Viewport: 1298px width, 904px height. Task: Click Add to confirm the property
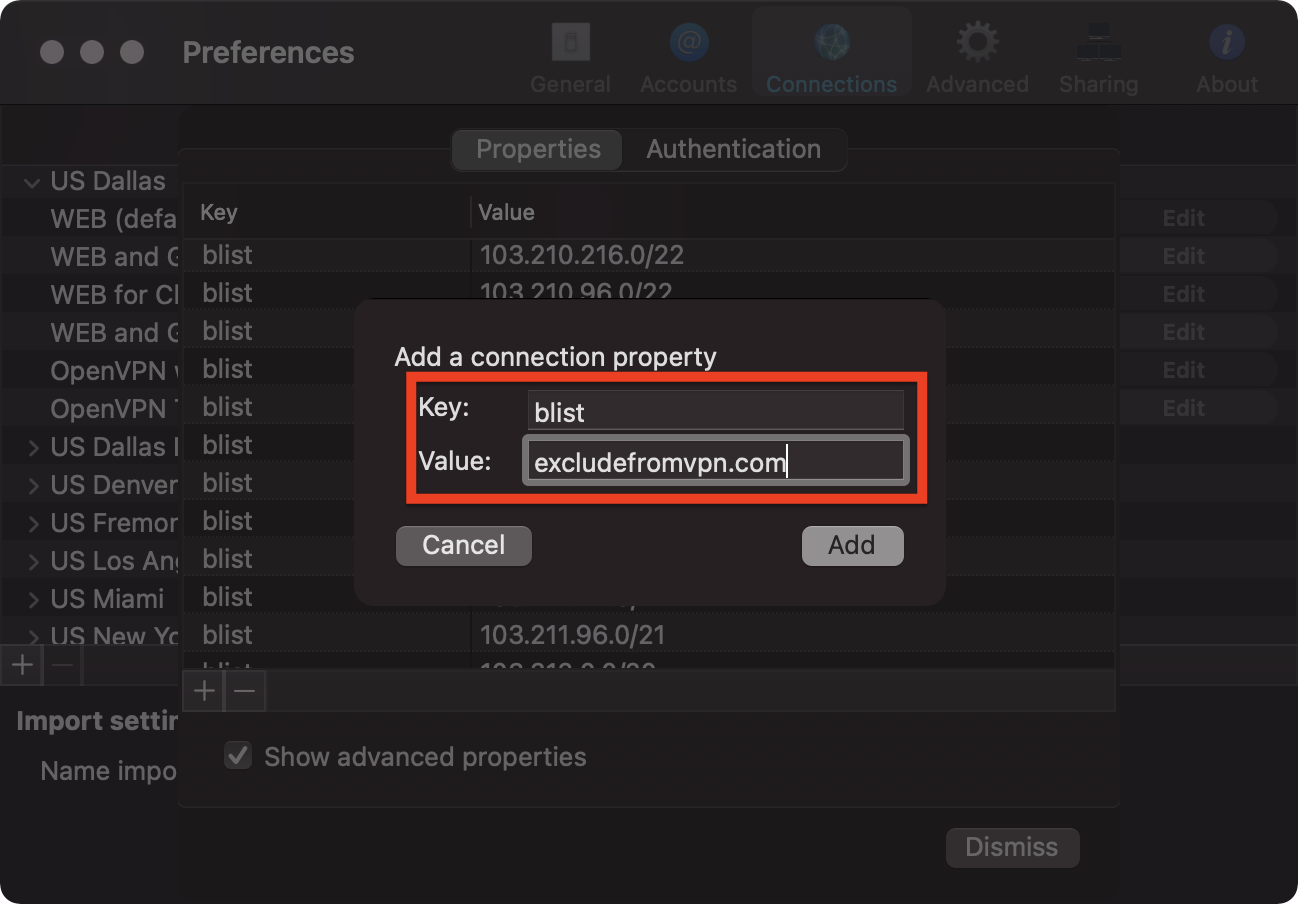click(x=852, y=545)
